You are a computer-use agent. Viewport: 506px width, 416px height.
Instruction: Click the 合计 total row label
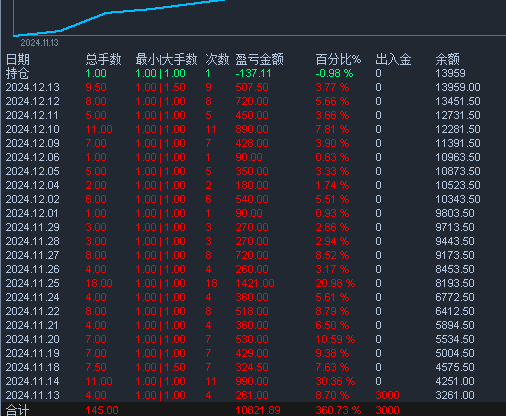pyautogui.click(x=18, y=410)
